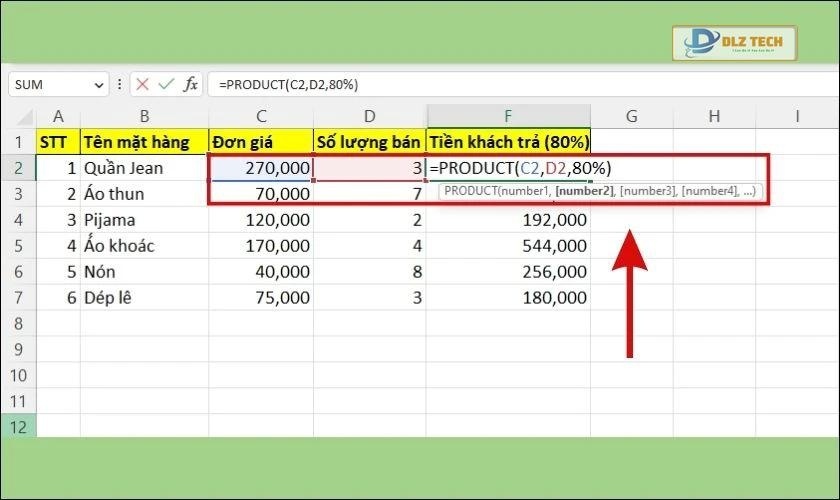840x500 pixels.
Task: Select column G header
Action: [632, 116]
